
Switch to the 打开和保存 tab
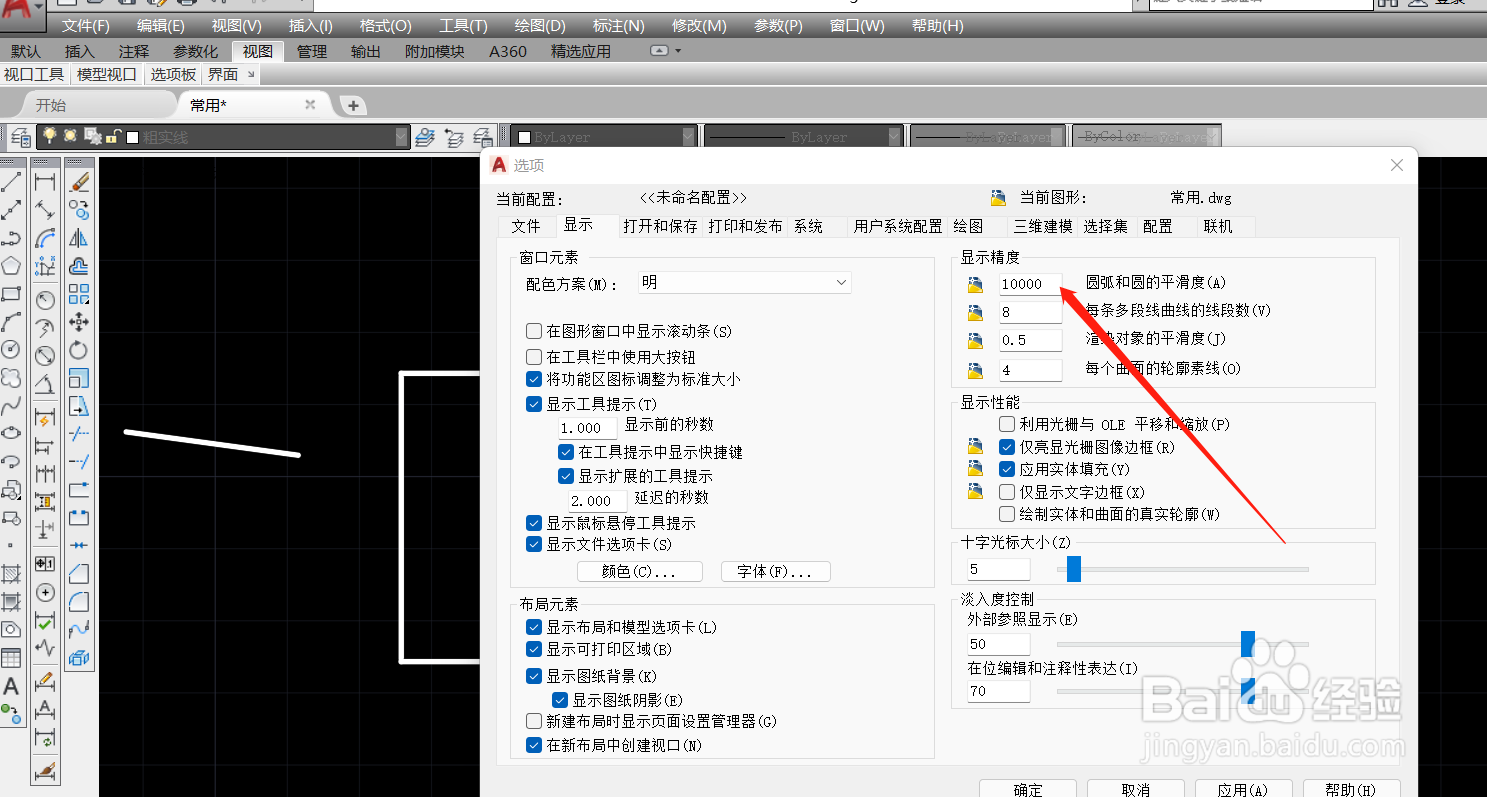660,226
